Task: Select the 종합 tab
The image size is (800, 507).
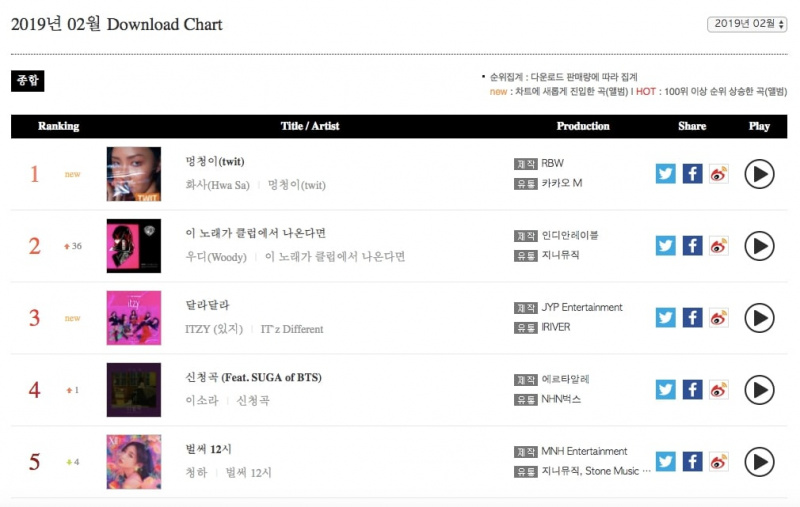Action: pyautogui.click(x=28, y=81)
